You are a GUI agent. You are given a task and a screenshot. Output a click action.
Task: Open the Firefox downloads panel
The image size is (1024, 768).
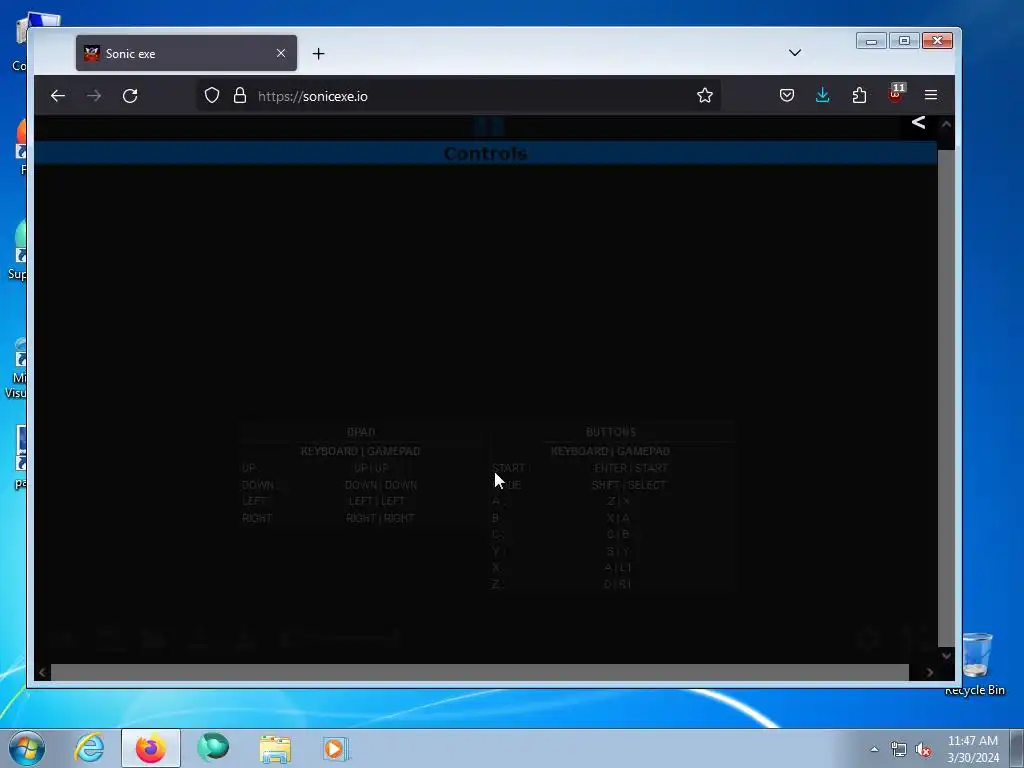point(823,95)
